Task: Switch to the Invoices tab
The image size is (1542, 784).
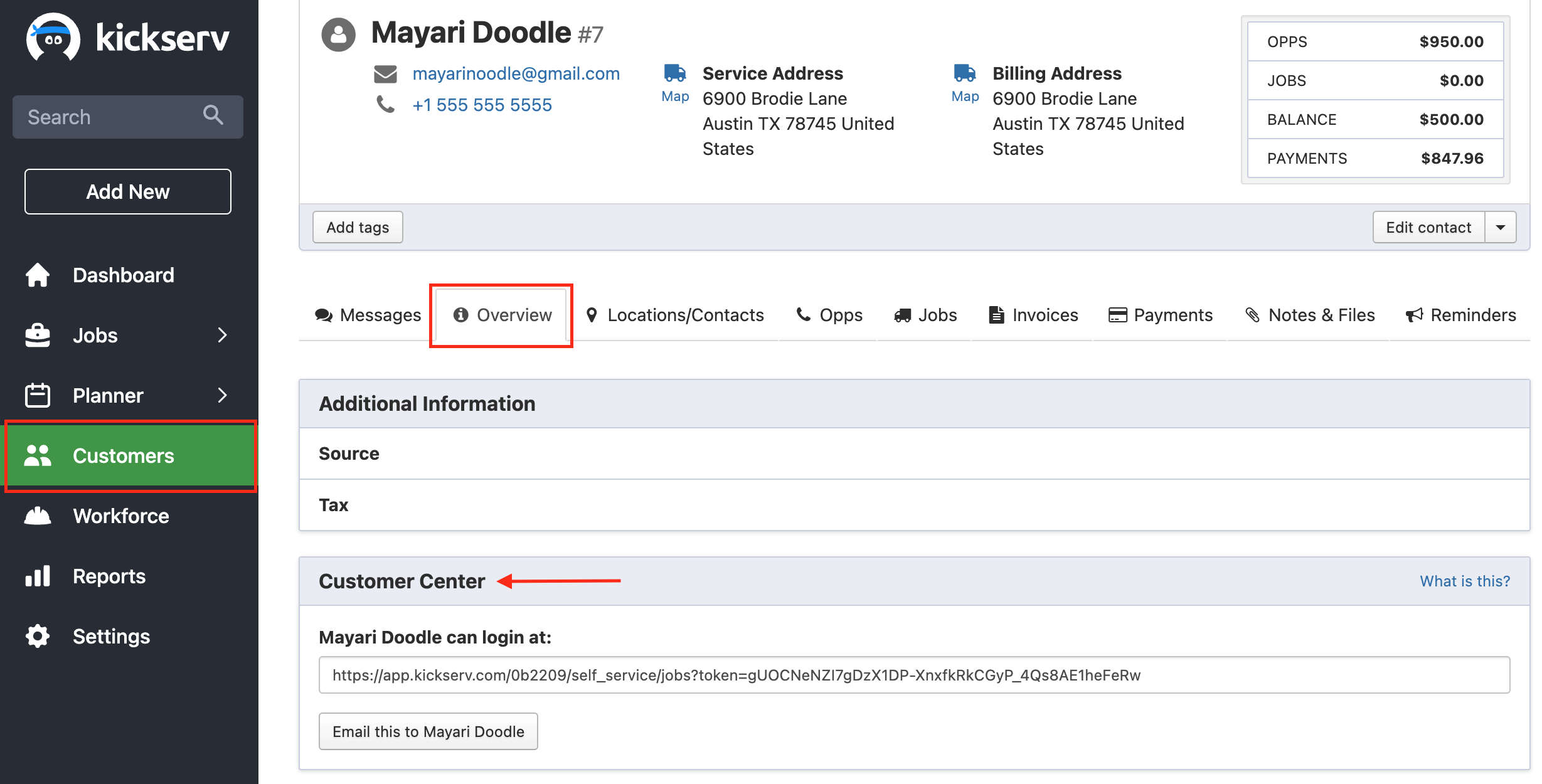Action: 1033,315
